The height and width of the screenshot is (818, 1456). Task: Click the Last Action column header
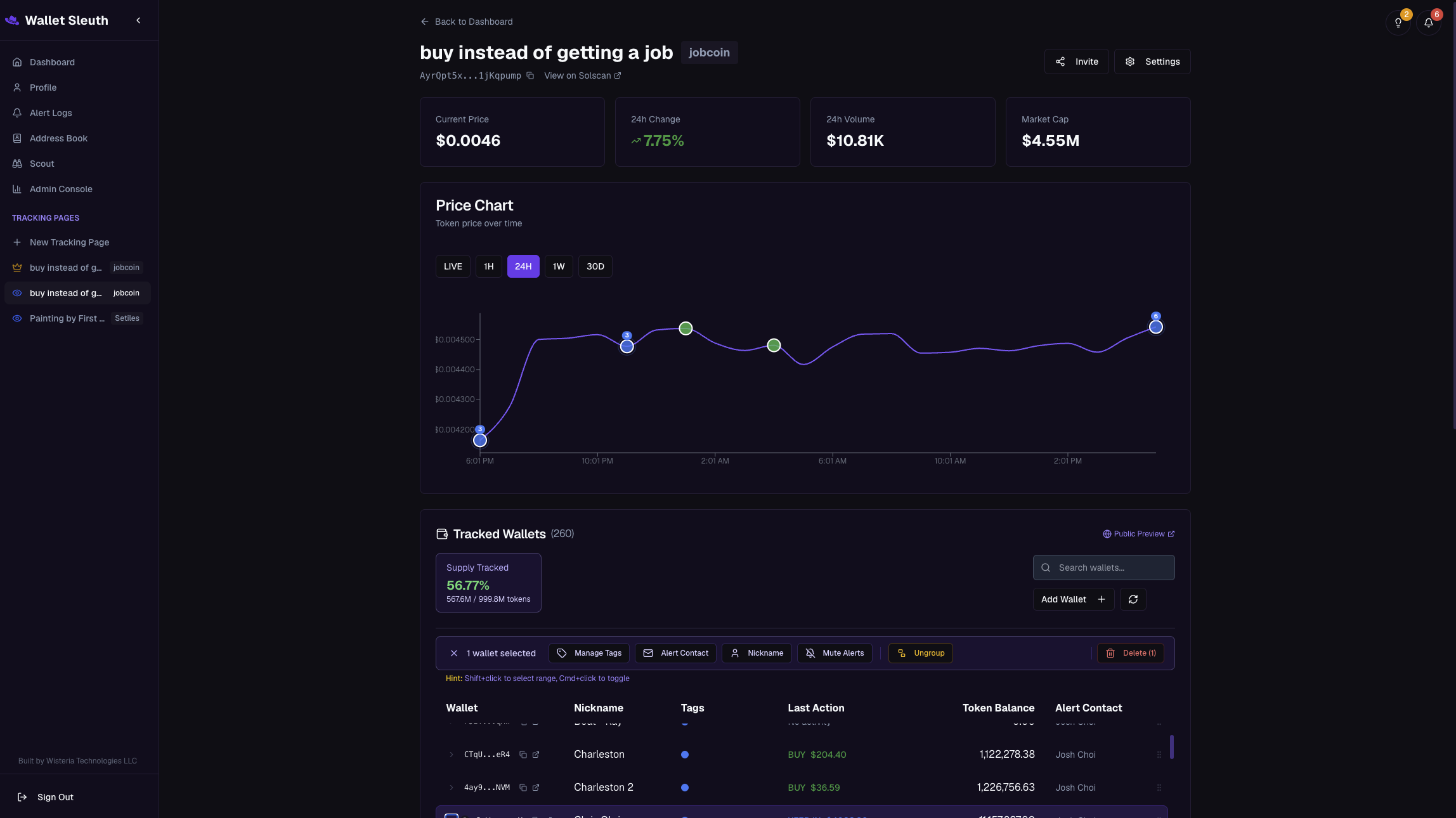click(816, 708)
